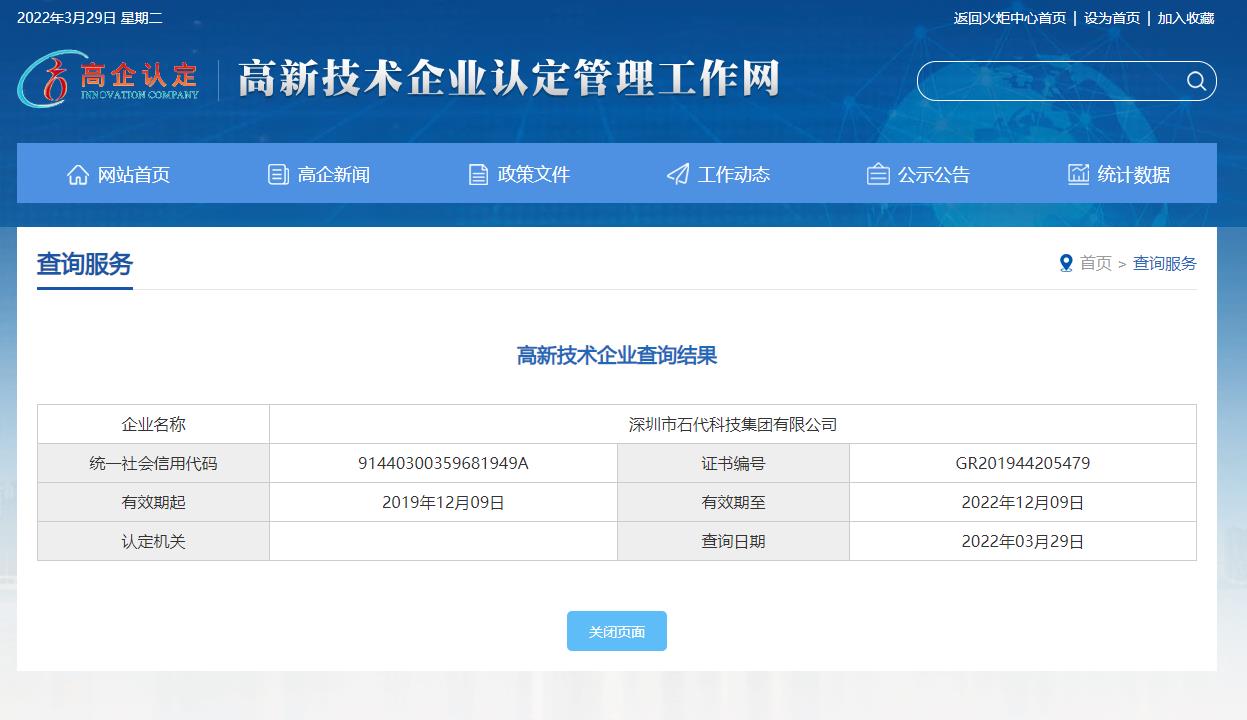1247x720 pixels.
Task: Click the 证书编号 label cell
Action: (x=733, y=463)
